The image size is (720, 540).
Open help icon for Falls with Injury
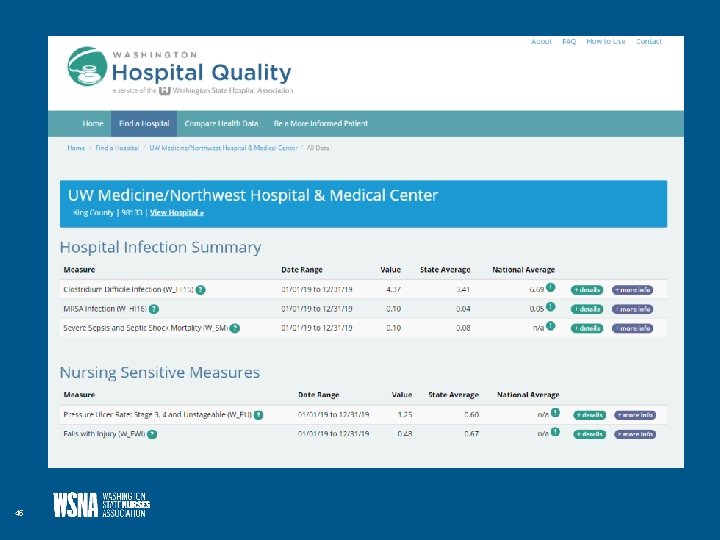152,434
